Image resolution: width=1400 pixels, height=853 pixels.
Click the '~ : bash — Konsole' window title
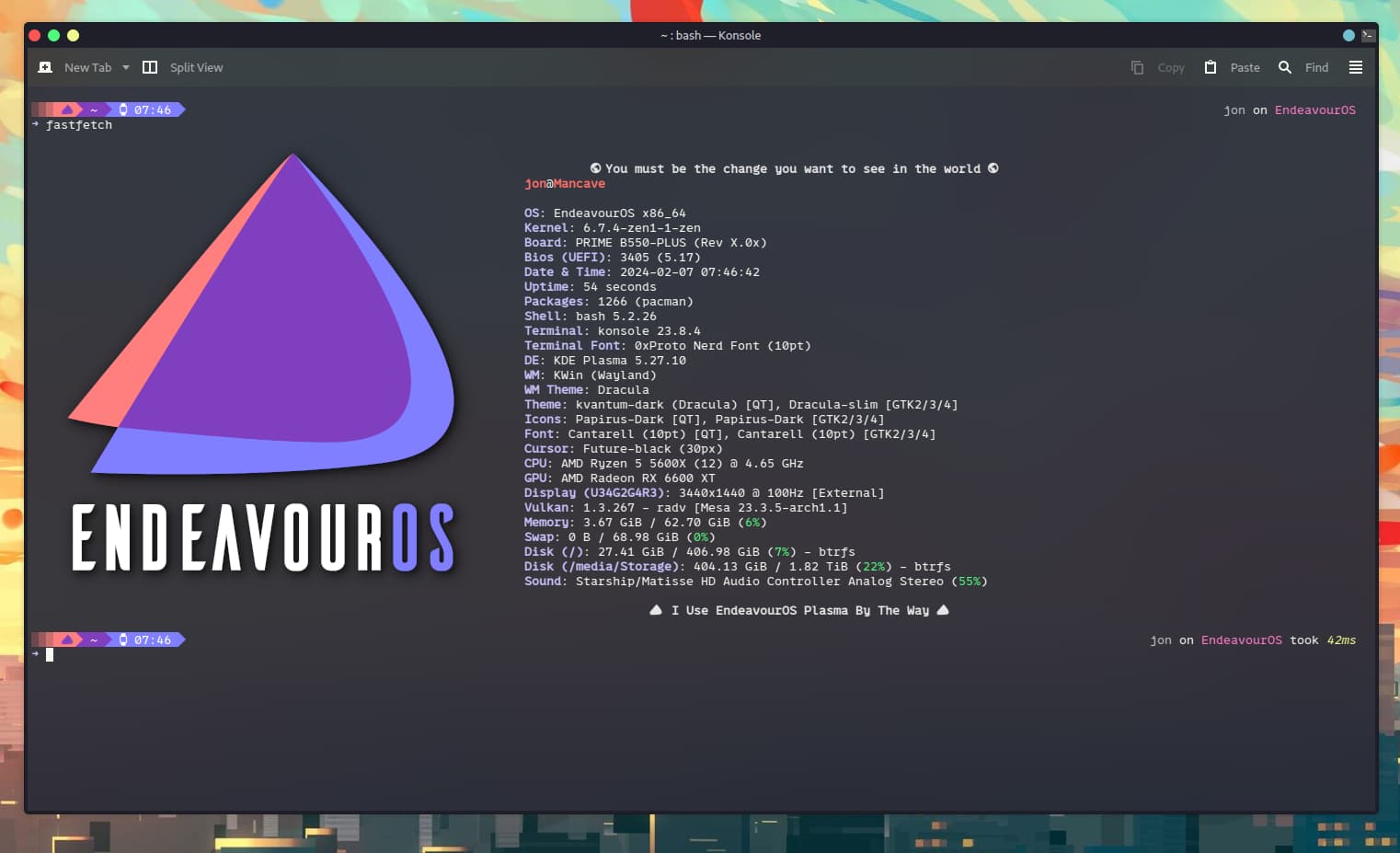tap(710, 35)
